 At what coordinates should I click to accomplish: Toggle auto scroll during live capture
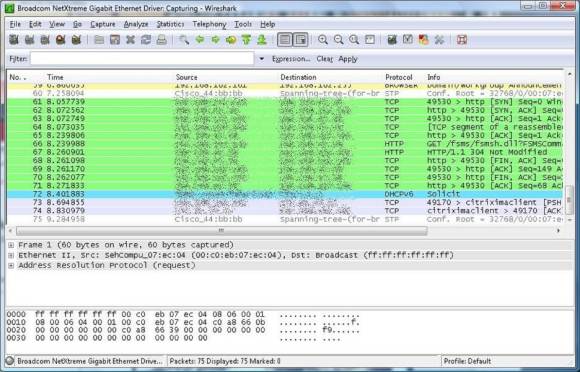pos(301,40)
